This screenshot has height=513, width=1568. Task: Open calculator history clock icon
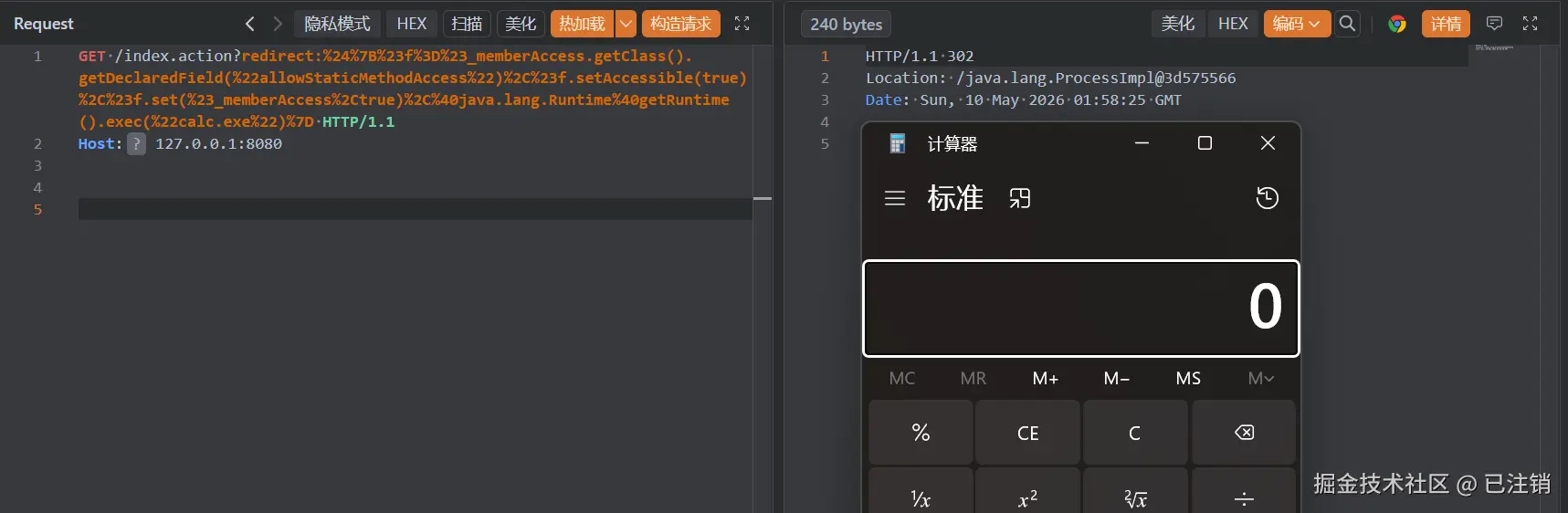point(1268,198)
